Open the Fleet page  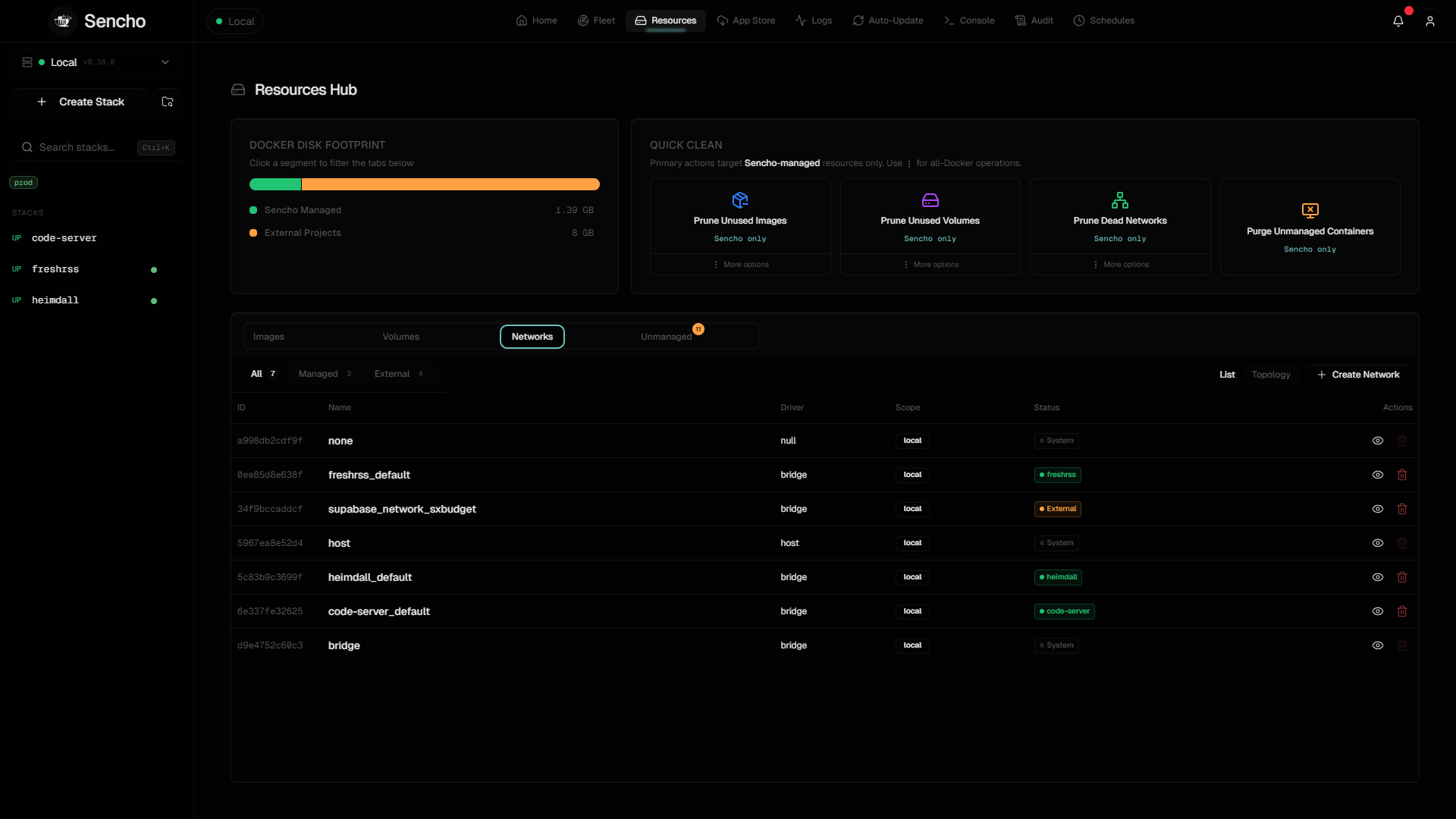(597, 20)
